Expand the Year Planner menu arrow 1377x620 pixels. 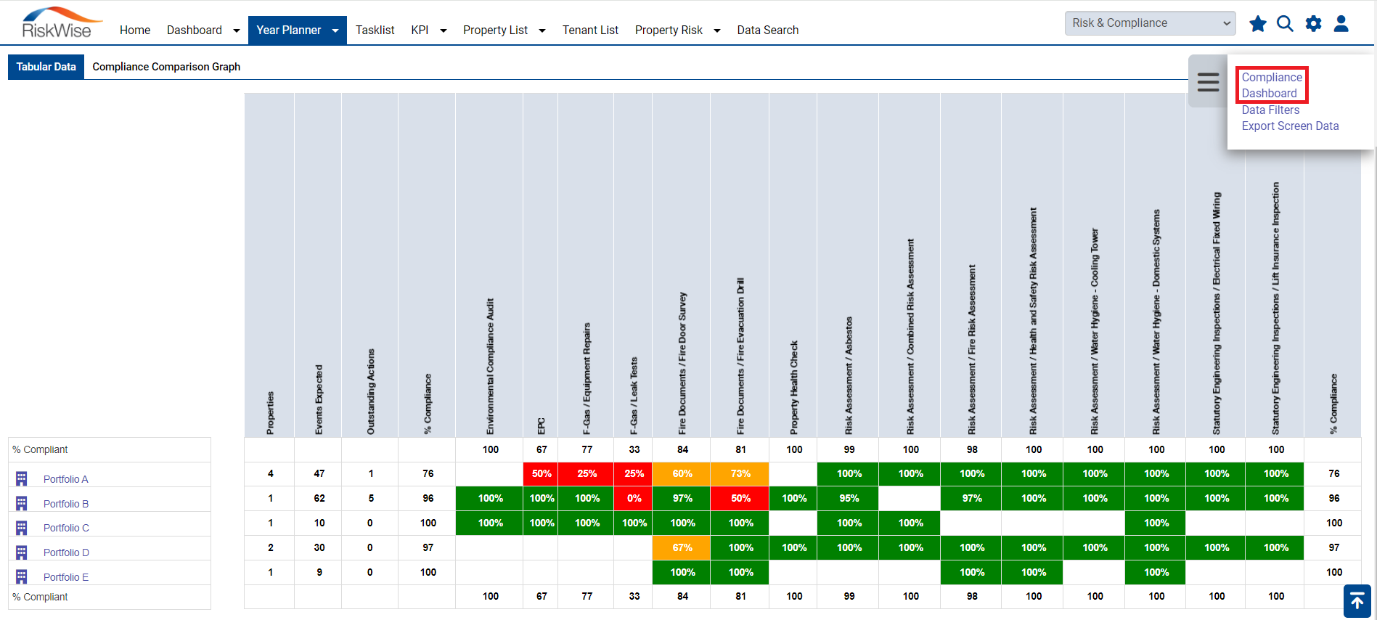point(336,31)
